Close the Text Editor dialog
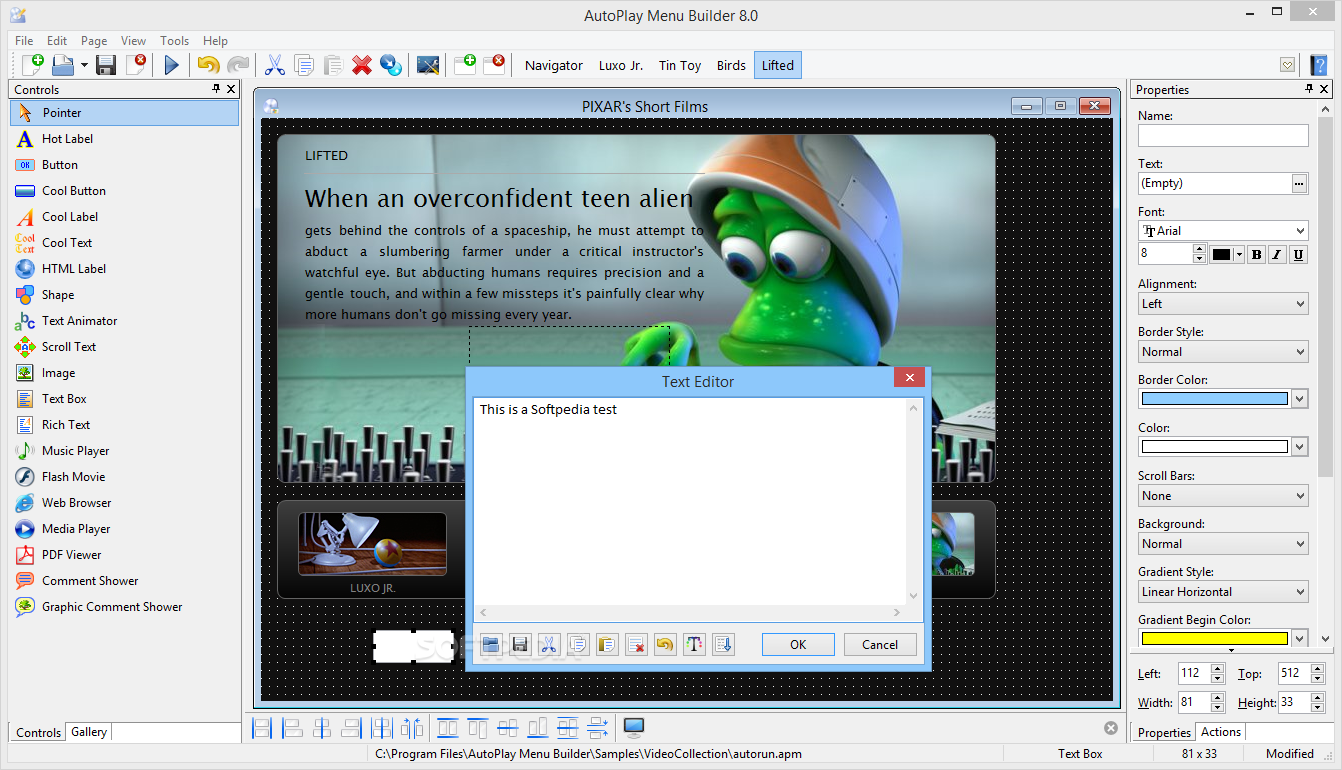Image resolution: width=1342 pixels, height=770 pixels. click(909, 378)
